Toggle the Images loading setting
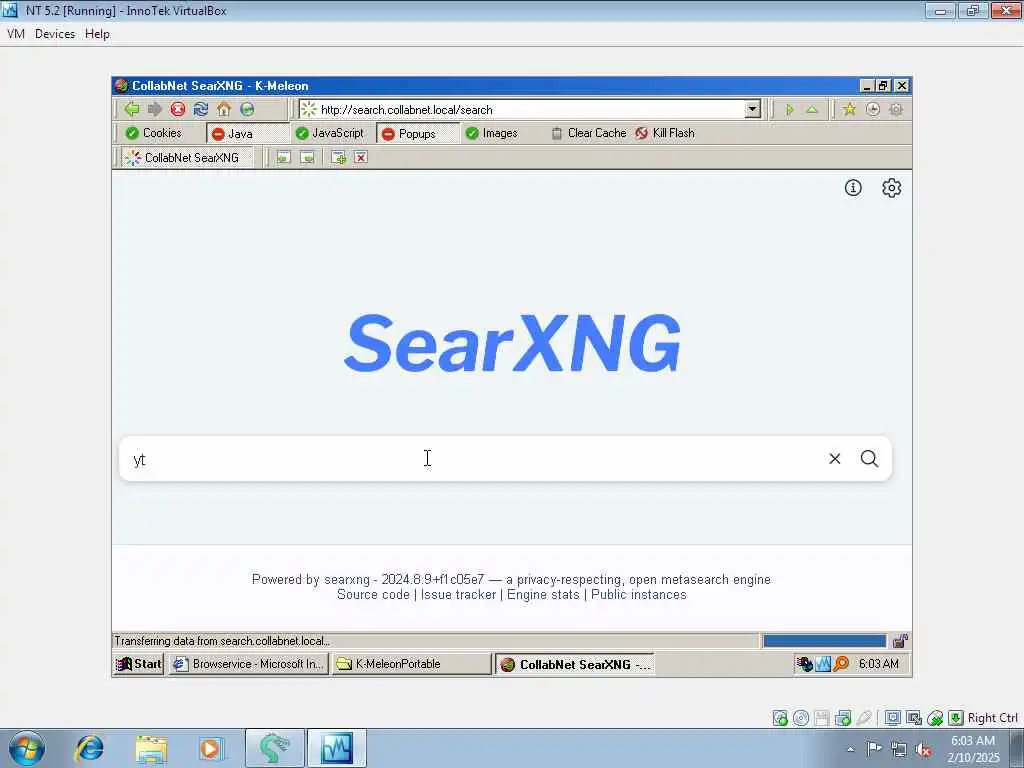Screen dimensions: 1024x768 click(x=492, y=133)
